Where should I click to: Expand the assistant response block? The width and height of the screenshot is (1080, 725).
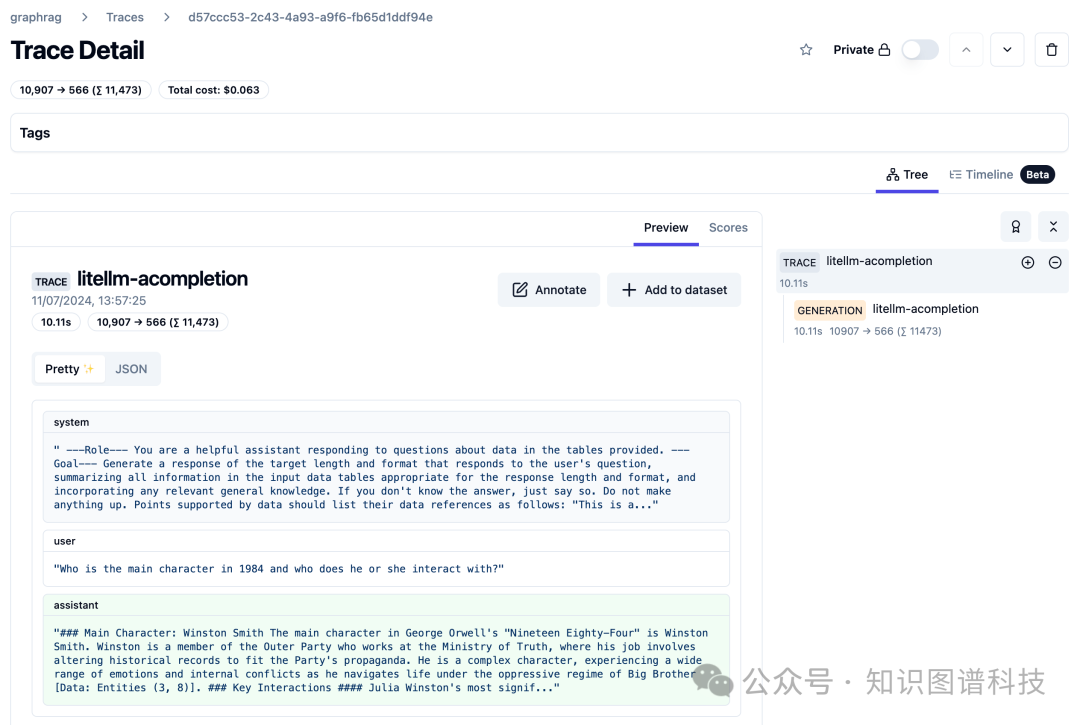pyautogui.click(x=386, y=660)
